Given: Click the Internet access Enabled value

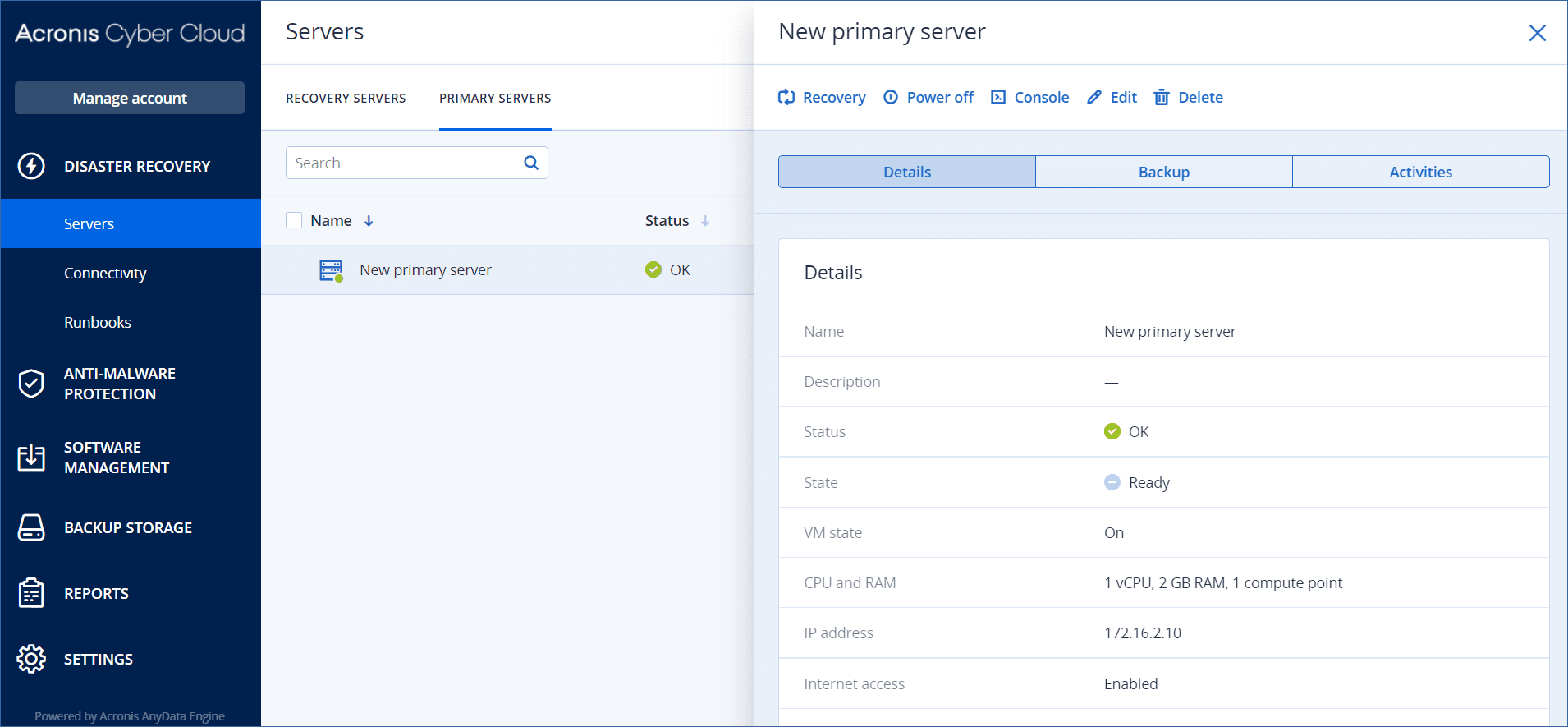Looking at the screenshot, I should click(x=1131, y=683).
